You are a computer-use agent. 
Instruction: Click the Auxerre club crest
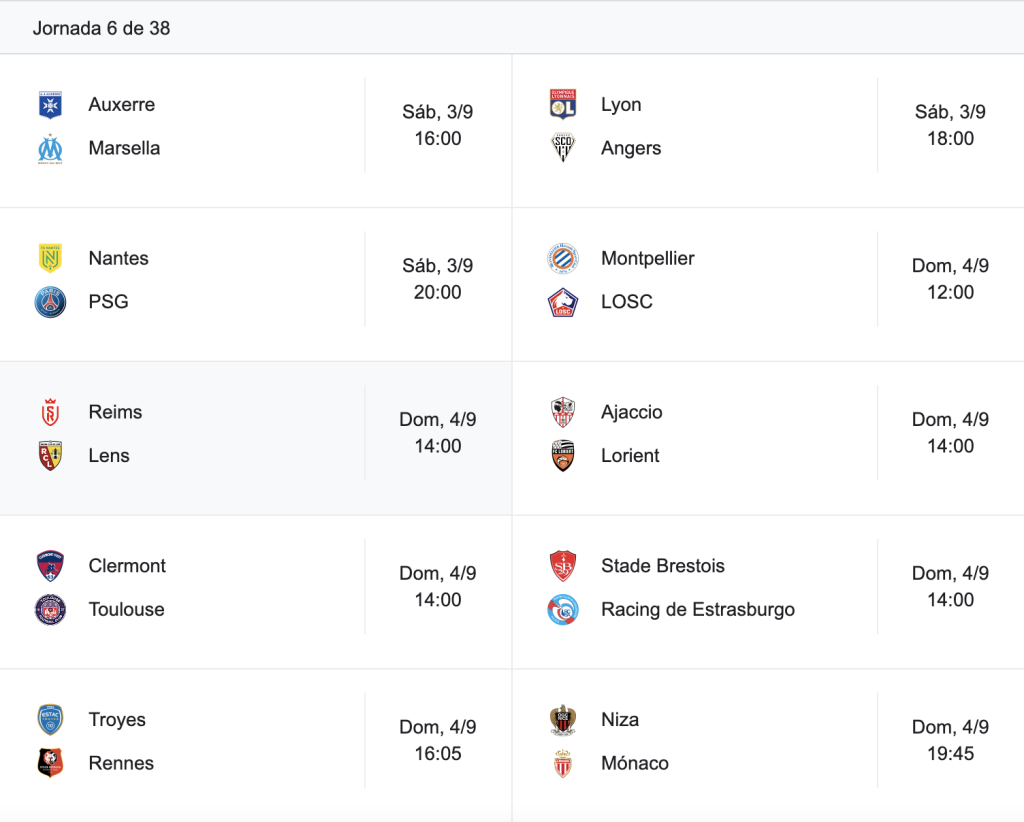50,104
